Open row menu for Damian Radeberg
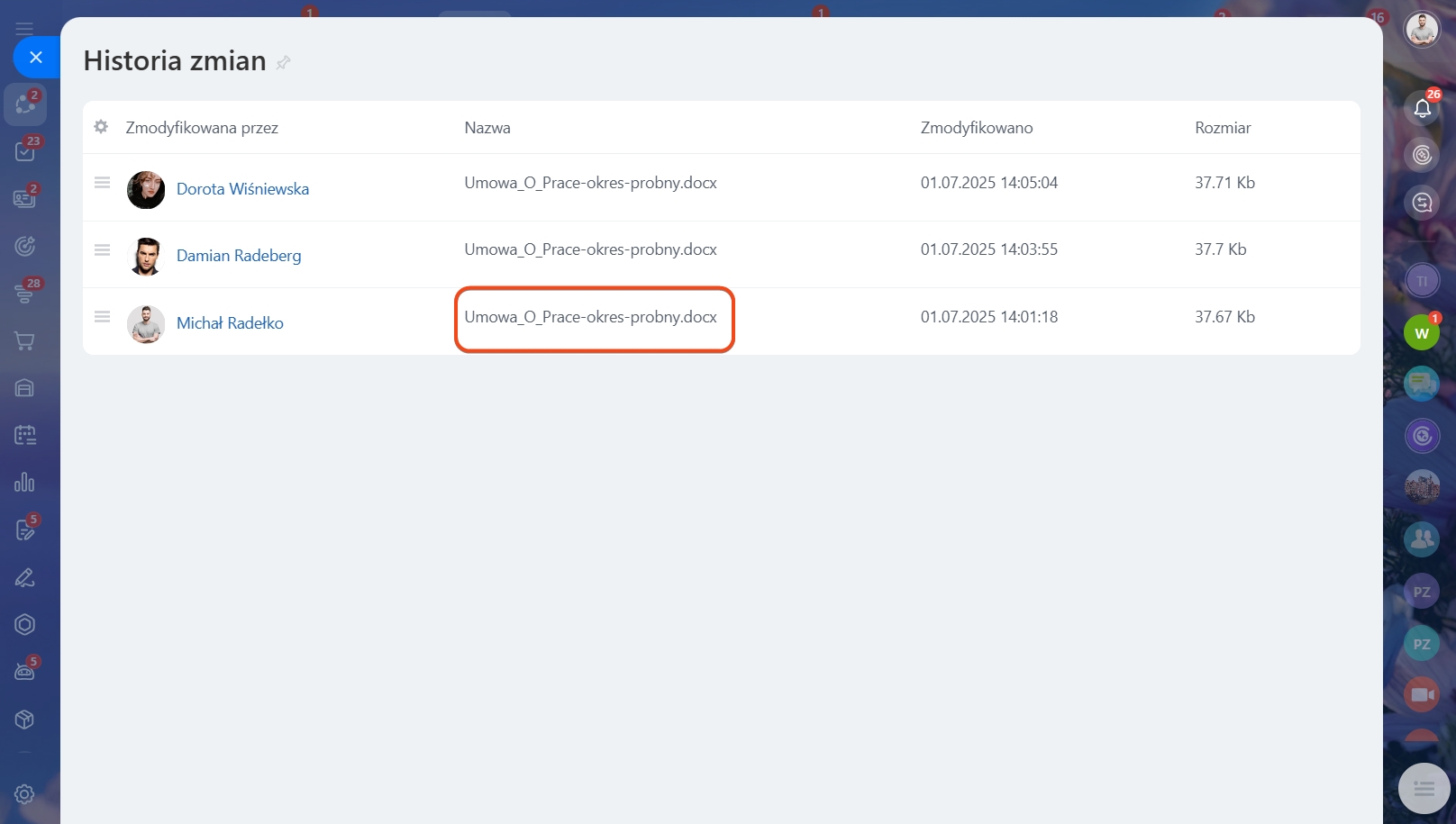Viewport: 1456px width, 824px height. point(103,249)
